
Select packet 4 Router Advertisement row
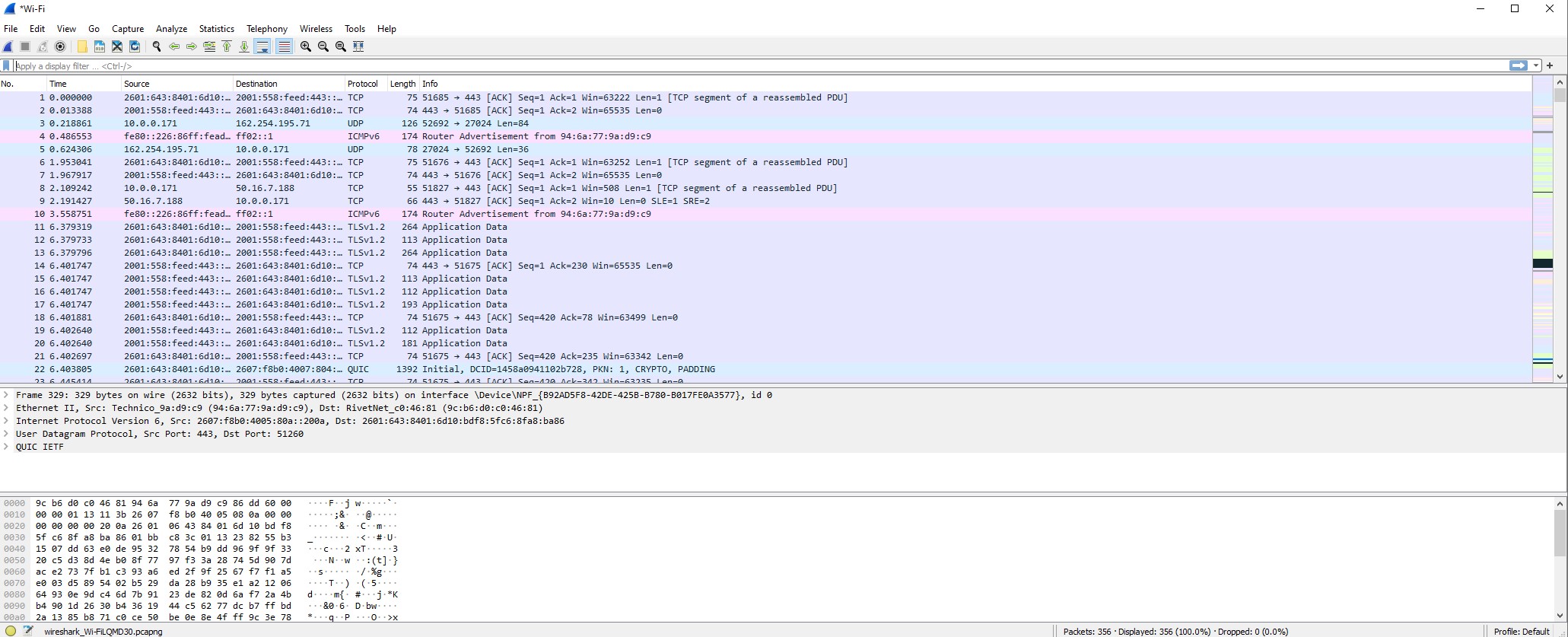coord(765,136)
